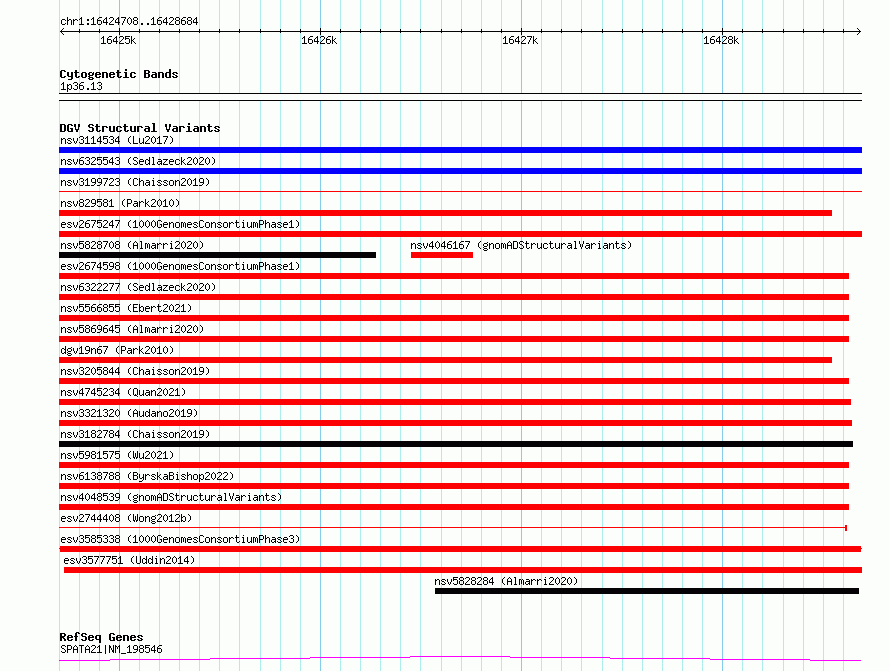Click the 16427k ruler tick label
890x671 pixels.
click(520, 40)
